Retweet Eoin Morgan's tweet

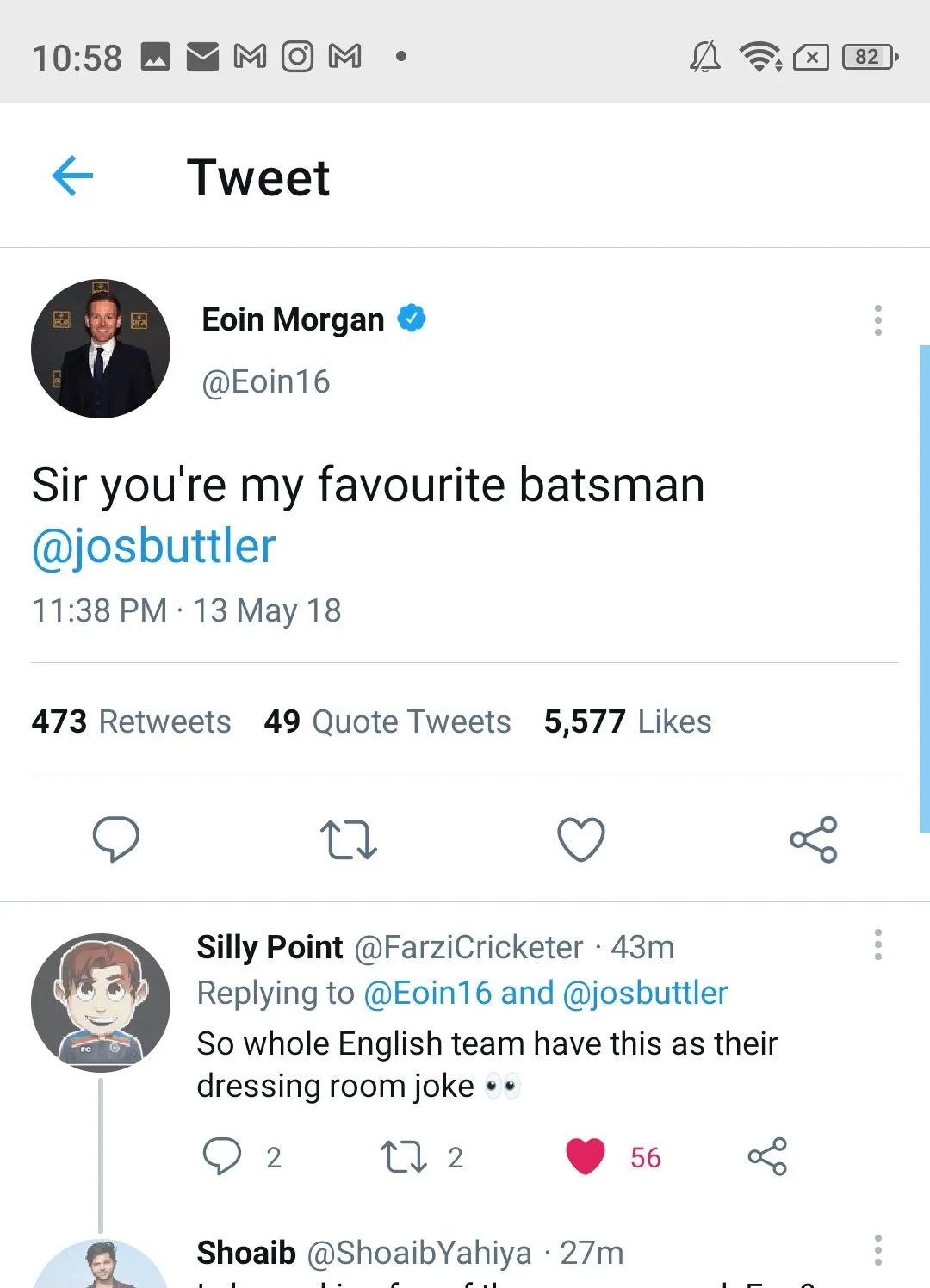point(348,839)
